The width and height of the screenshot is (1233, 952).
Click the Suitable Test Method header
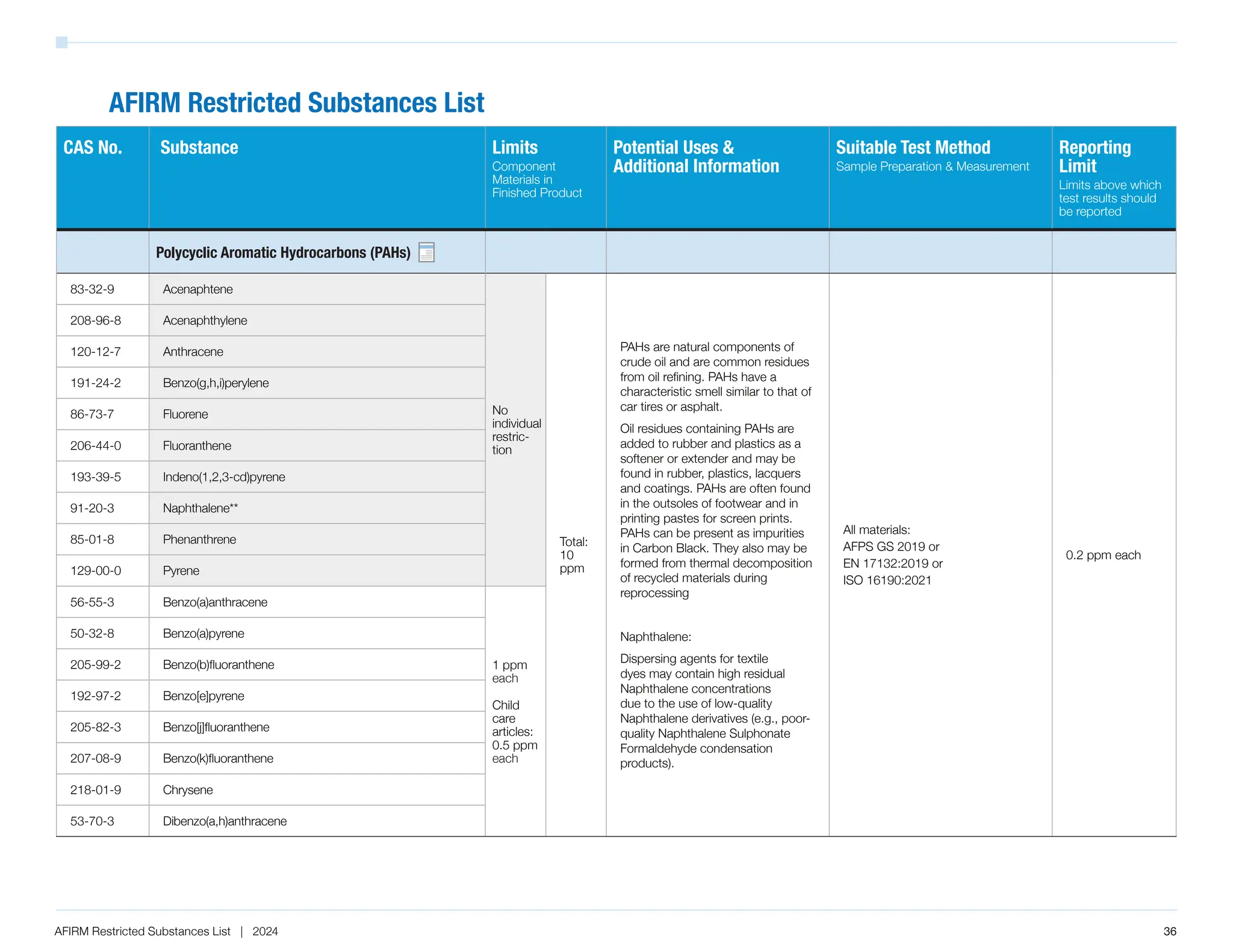[x=913, y=147]
